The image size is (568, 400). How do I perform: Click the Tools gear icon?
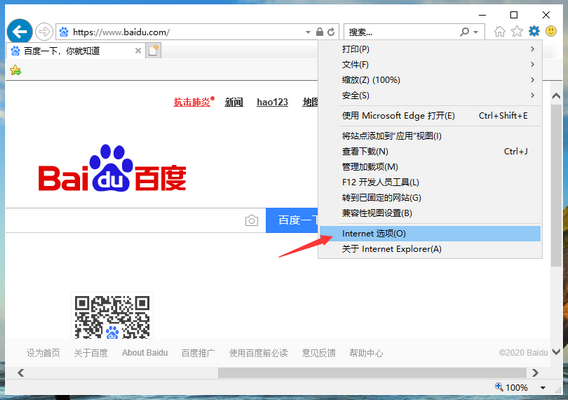[x=534, y=31]
